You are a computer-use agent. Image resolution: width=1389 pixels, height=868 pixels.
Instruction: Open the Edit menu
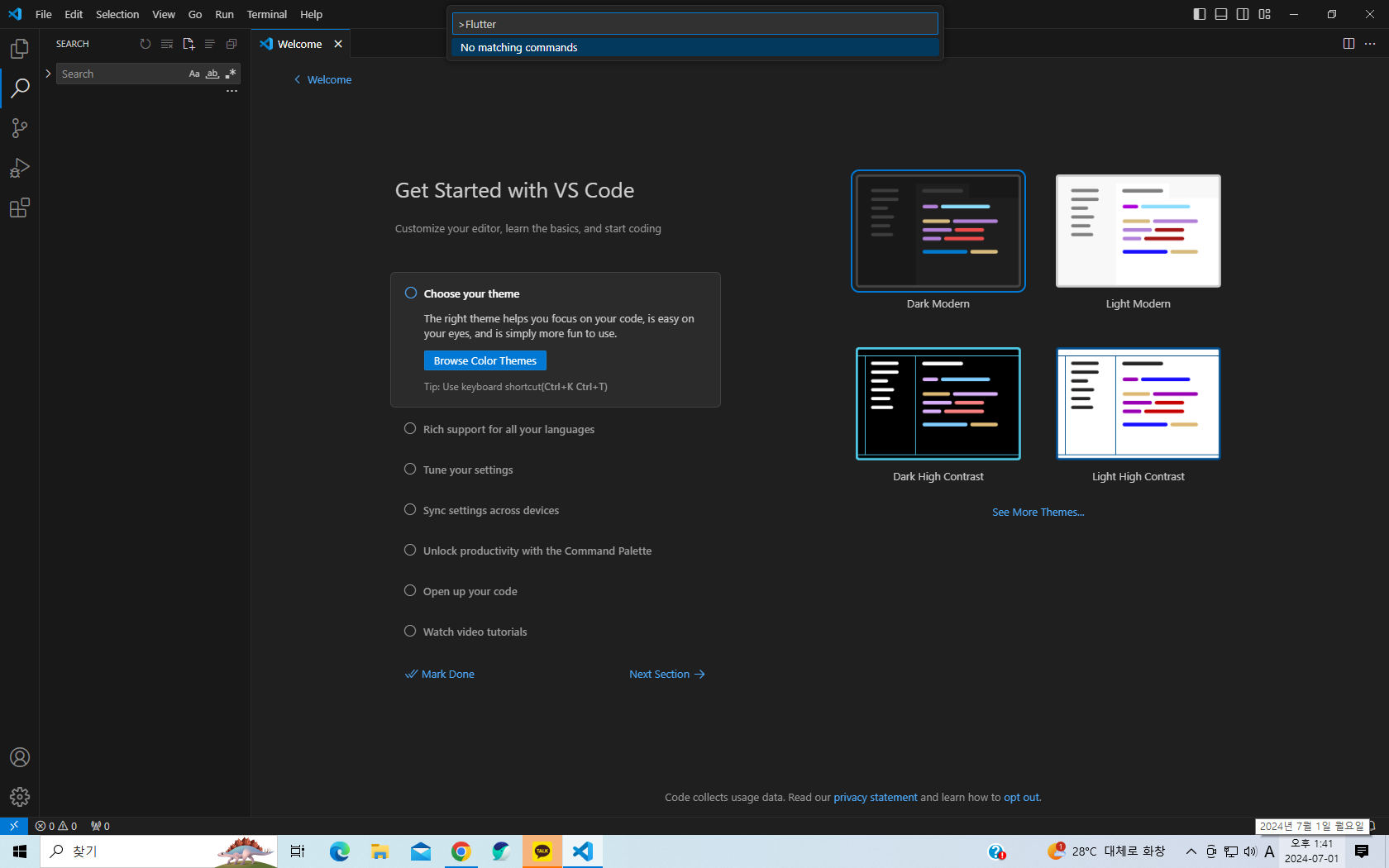[x=74, y=14]
